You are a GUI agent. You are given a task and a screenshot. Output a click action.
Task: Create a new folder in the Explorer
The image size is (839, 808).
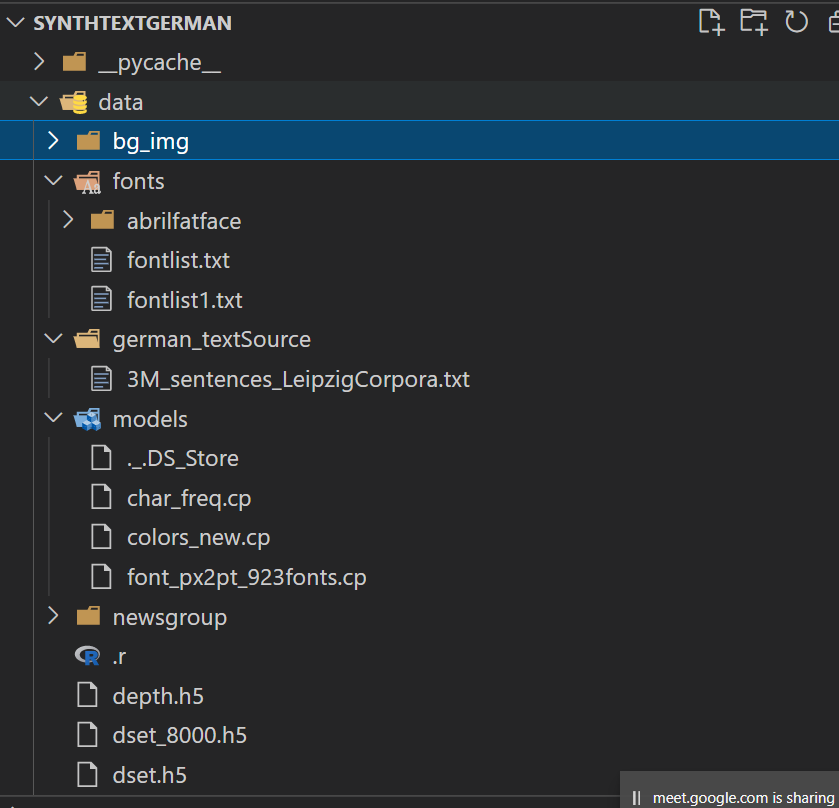[x=753, y=21]
